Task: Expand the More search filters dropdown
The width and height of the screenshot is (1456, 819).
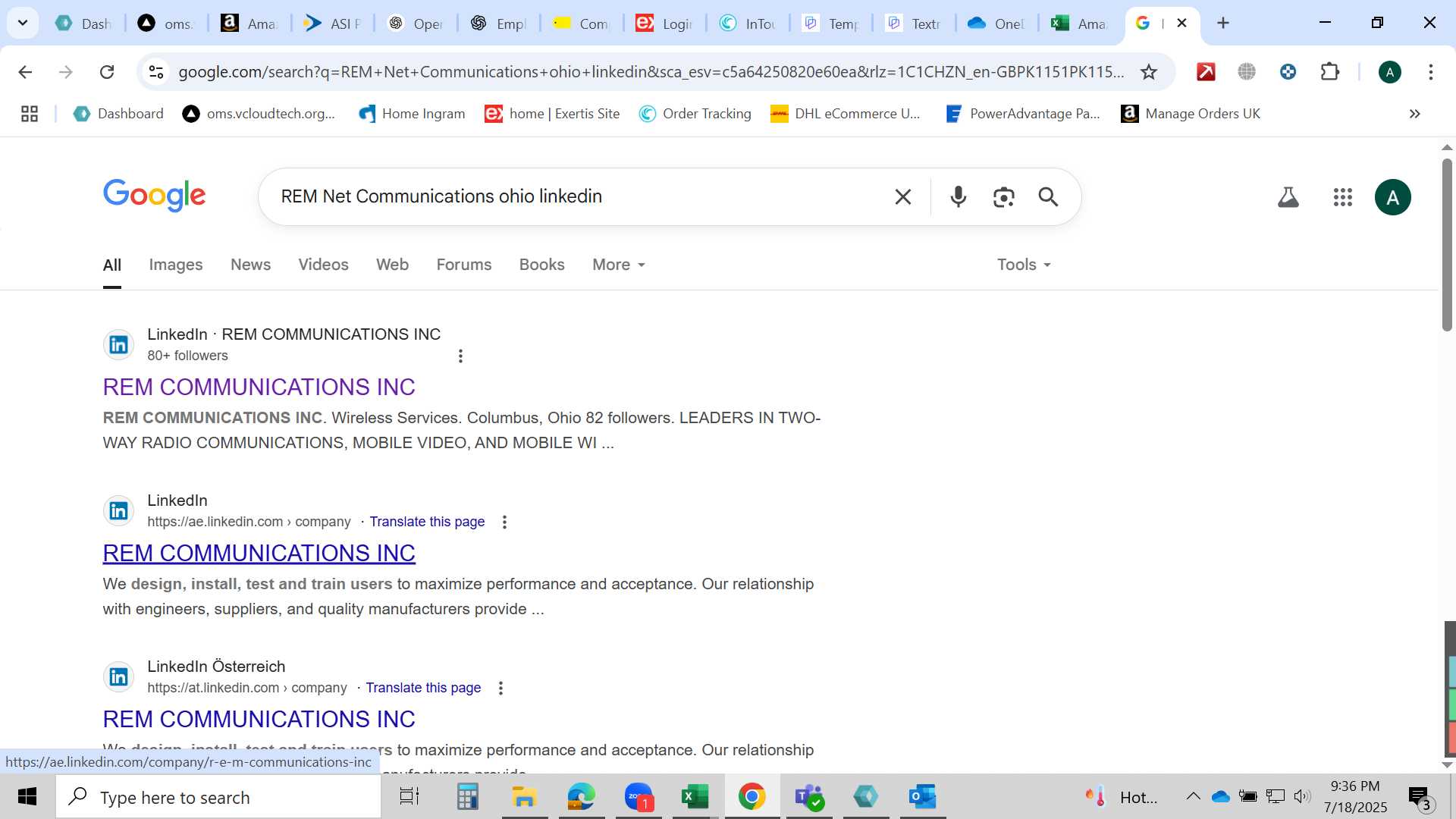Action: tap(618, 265)
